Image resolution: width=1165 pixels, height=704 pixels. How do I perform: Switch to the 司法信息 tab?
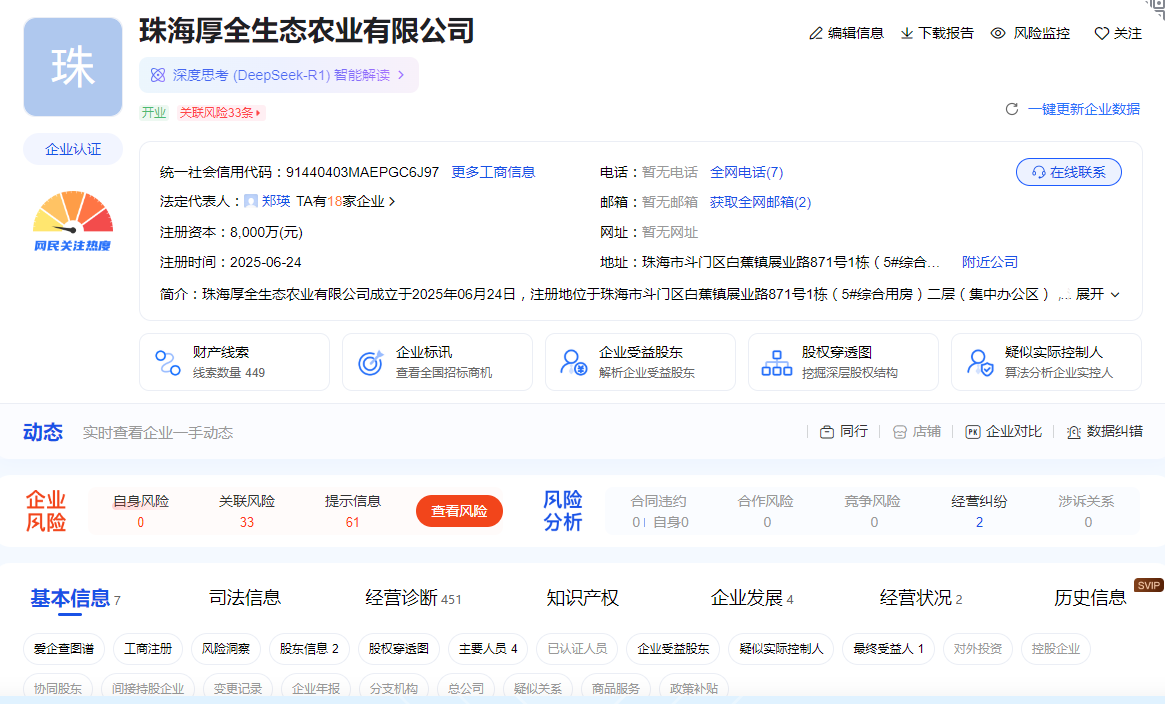[x=245, y=598]
